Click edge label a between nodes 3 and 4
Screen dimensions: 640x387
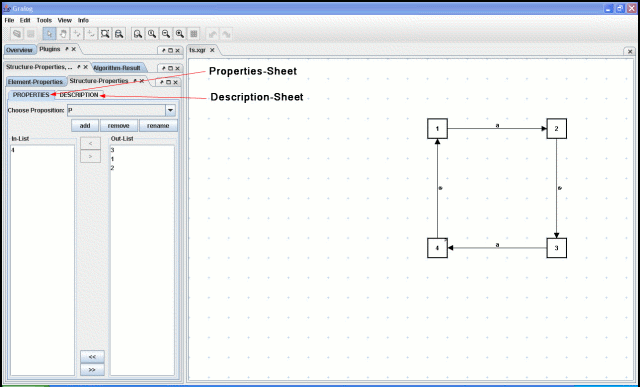[x=497, y=245]
